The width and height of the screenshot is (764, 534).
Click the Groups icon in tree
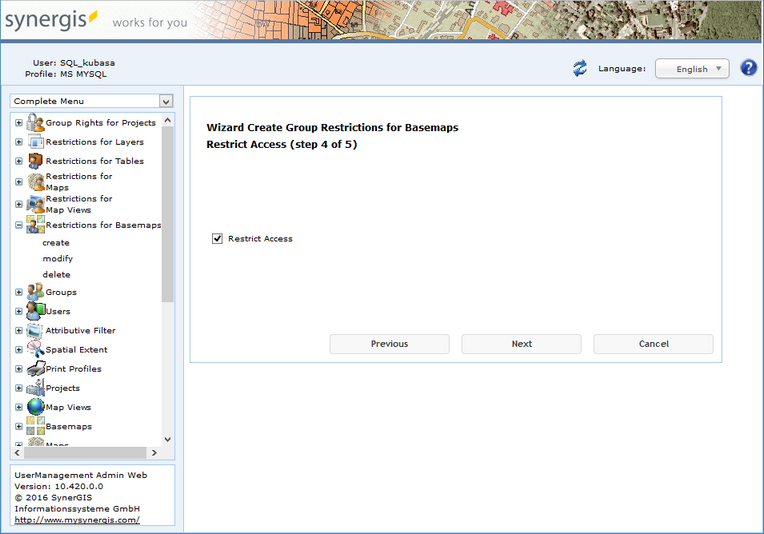(x=36, y=292)
